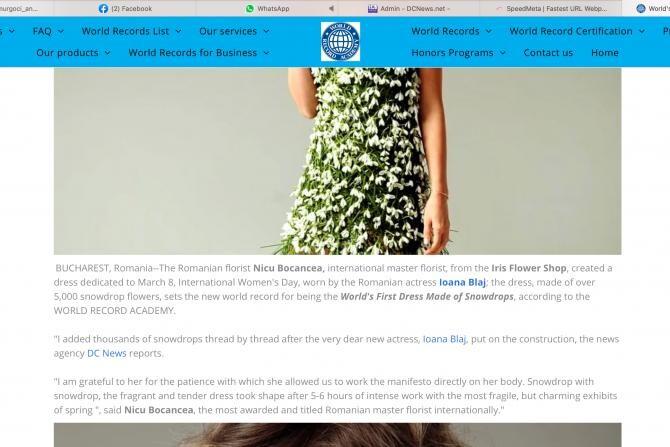Switch to the Facebook browser tab
Image resolution: width=670 pixels, height=447 pixels.
point(137,8)
